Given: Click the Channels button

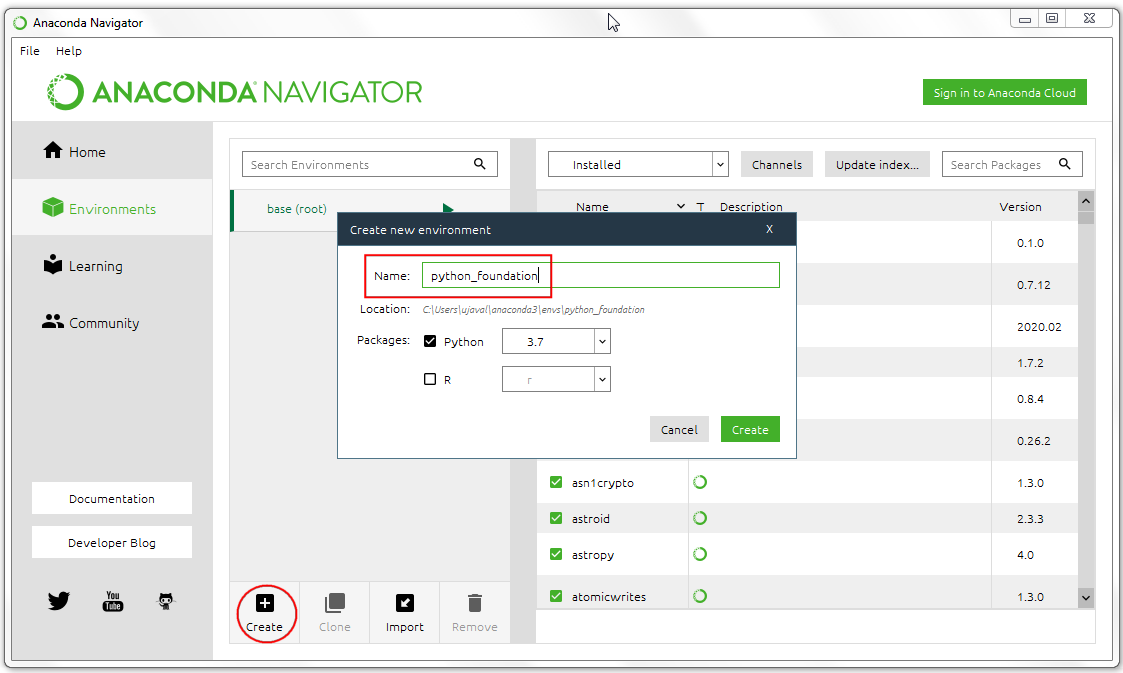Looking at the screenshot, I should tap(777, 165).
